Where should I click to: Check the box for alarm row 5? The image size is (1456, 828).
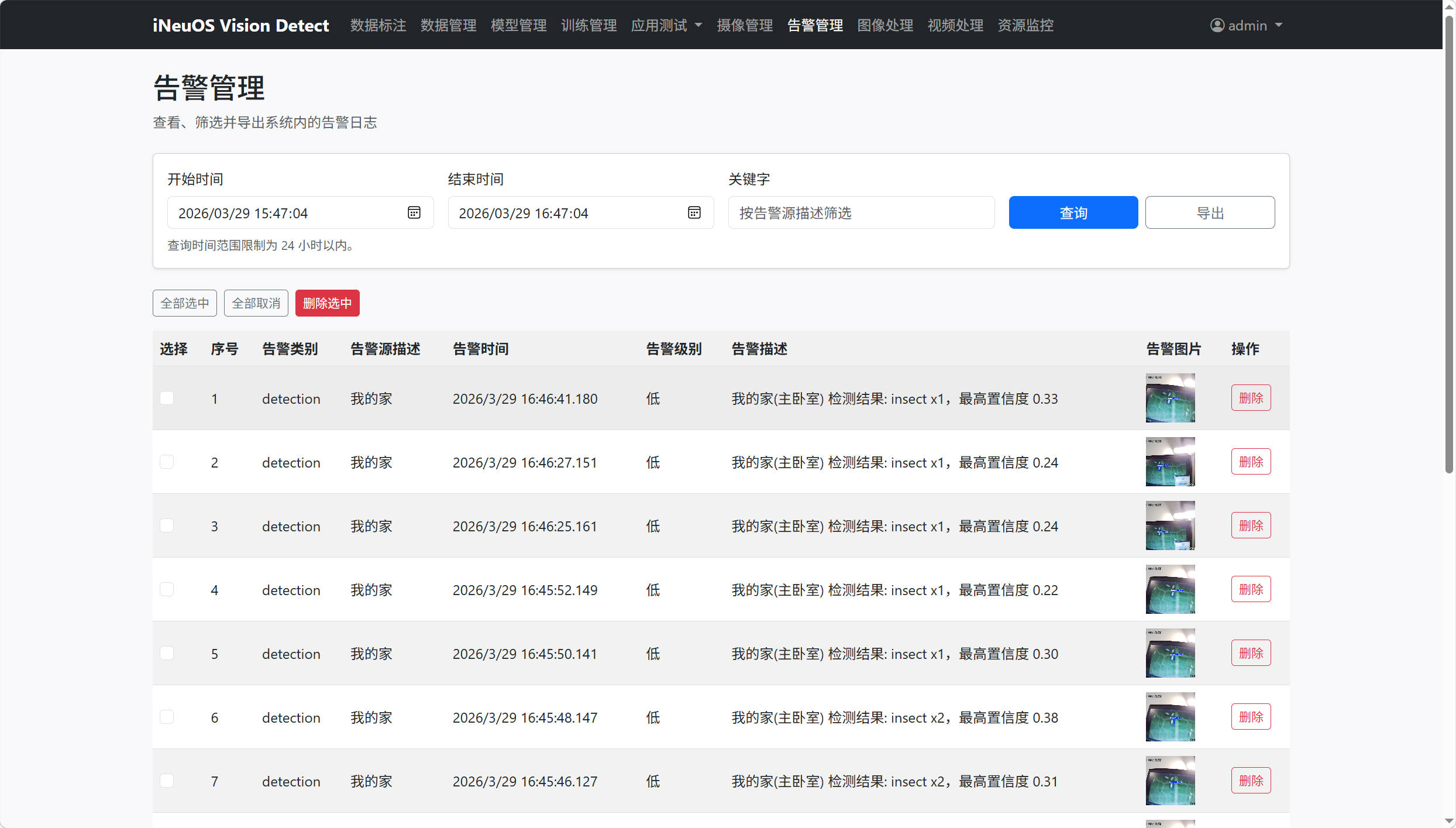167,653
